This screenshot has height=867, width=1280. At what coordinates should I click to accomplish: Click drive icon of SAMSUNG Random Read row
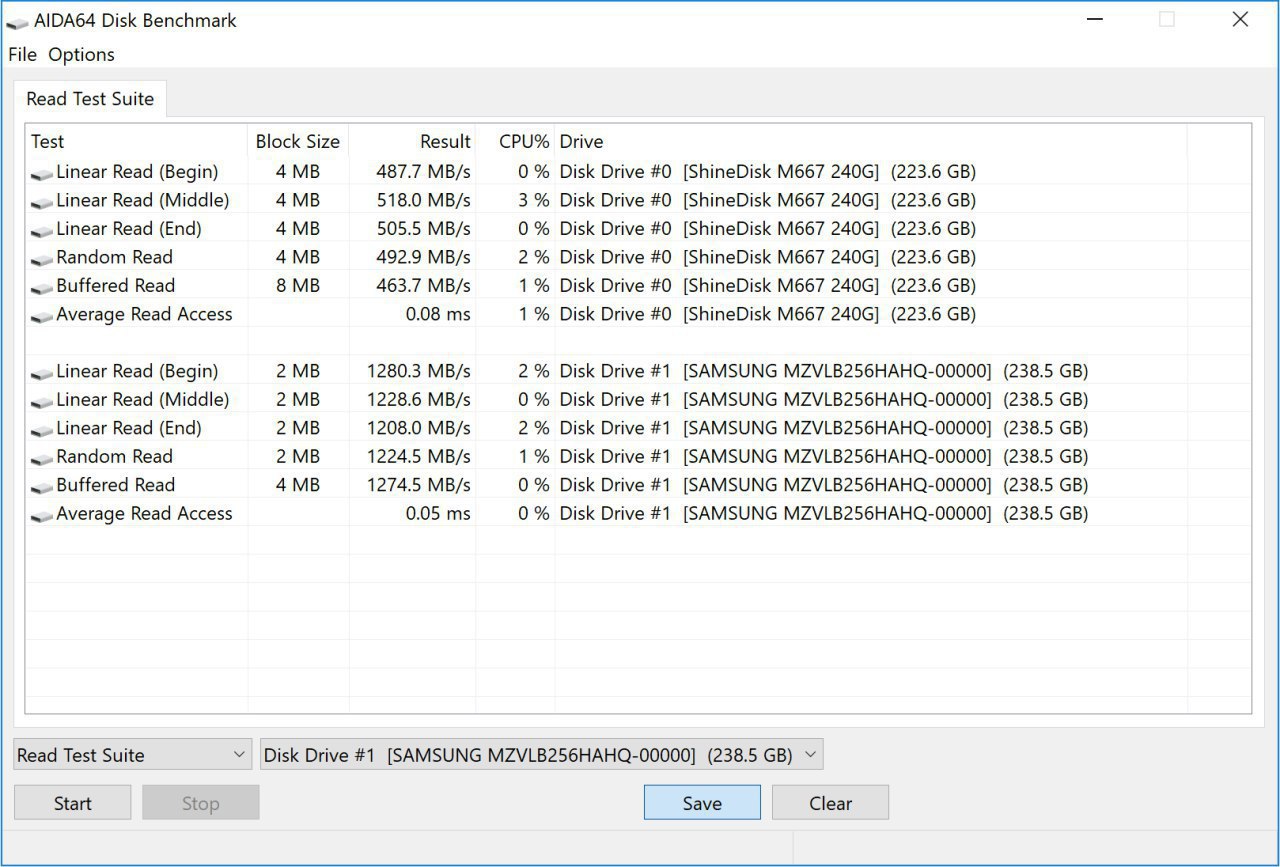41,459
